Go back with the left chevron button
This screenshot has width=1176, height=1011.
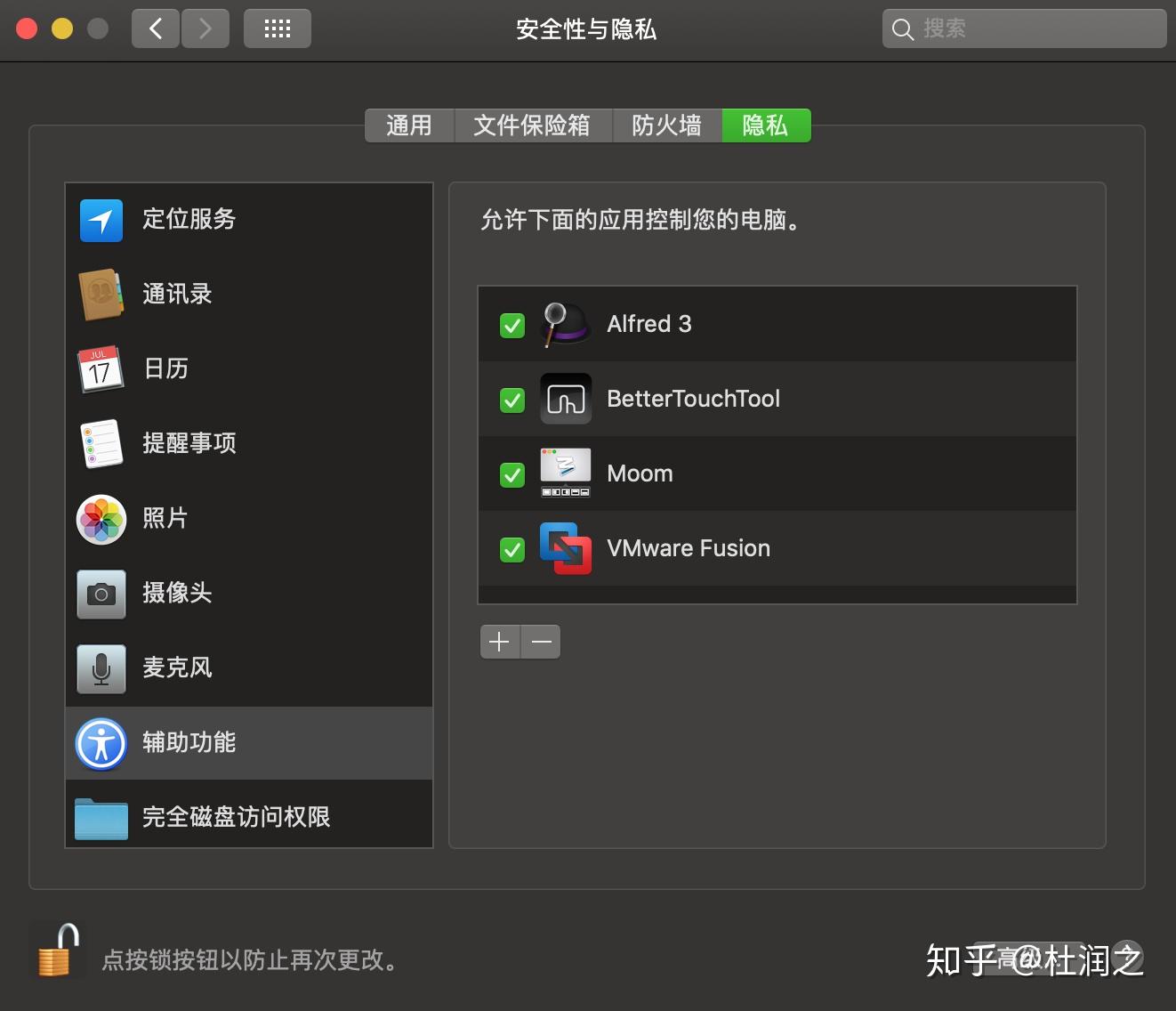click(156, 28)
